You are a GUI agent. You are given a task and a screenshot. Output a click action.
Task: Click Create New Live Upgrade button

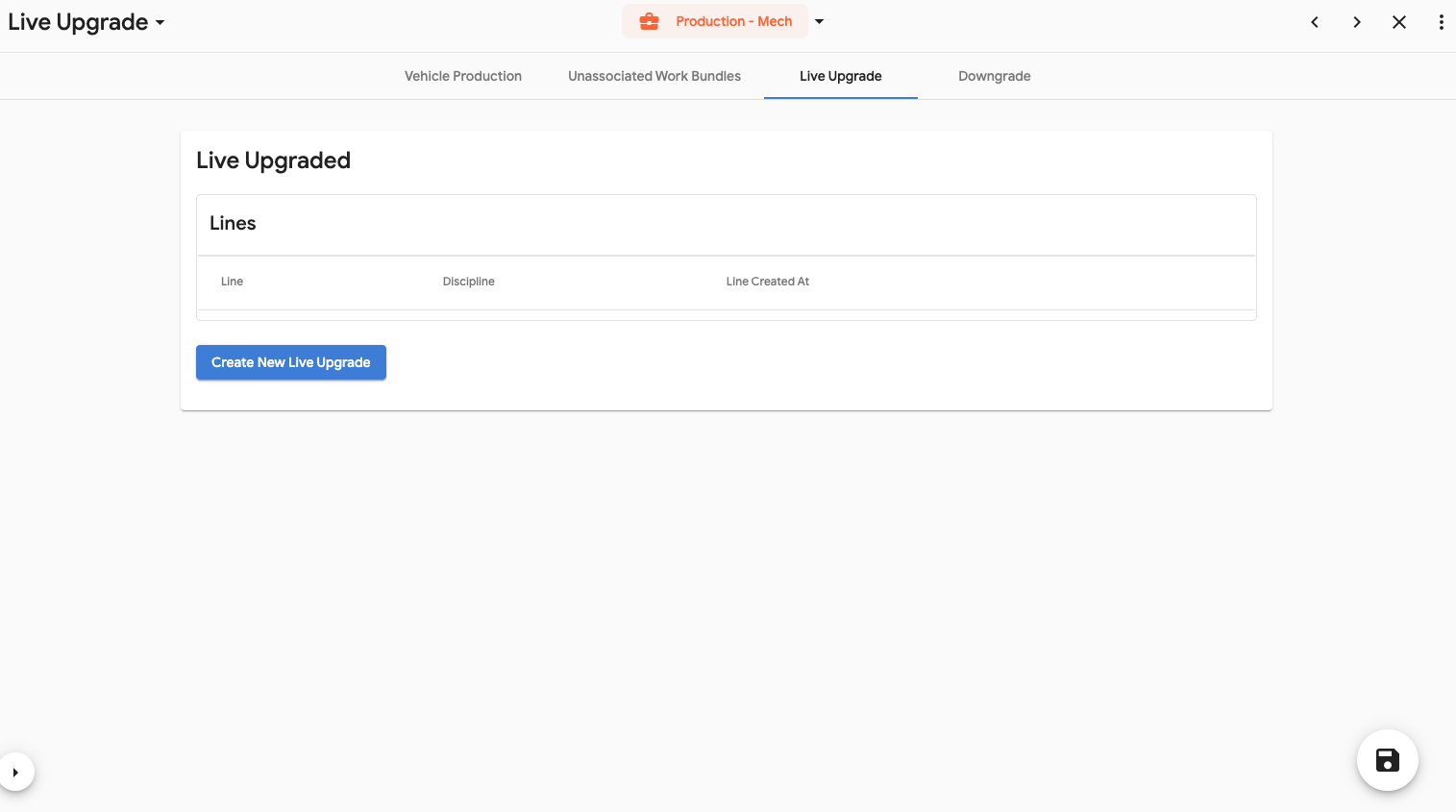pyautogui.click(x=291, y=362)
